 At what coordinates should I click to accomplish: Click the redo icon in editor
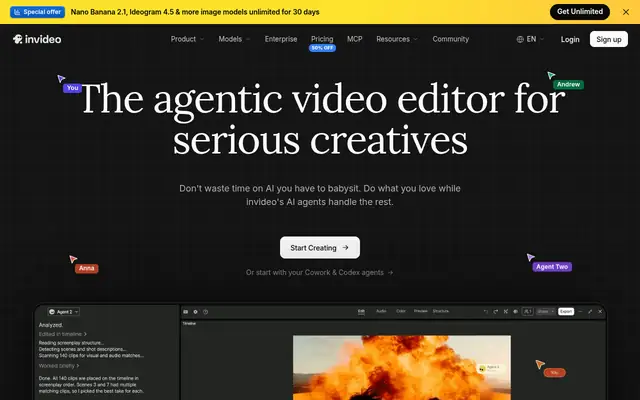tap(496, 311)
